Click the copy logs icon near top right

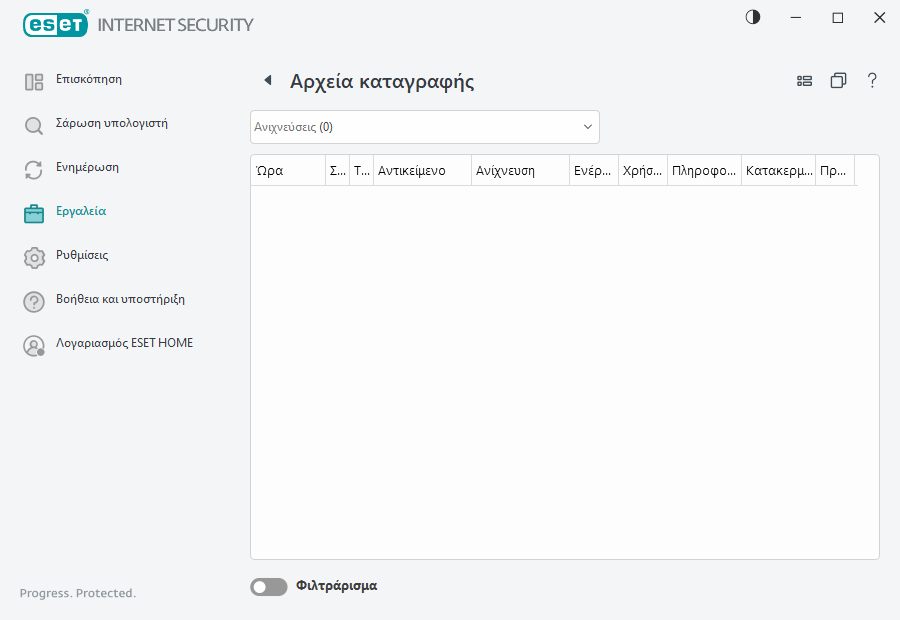click(x=838, y=81)
